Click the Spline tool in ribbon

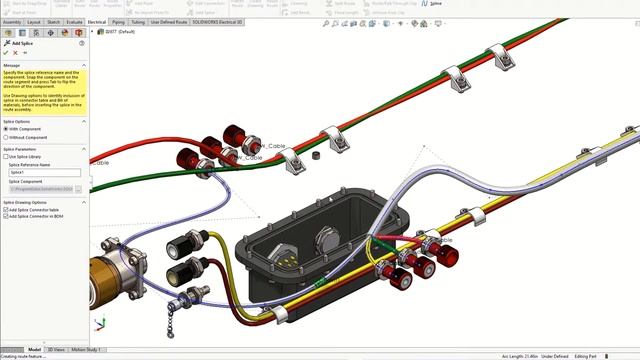click(431, 4)
